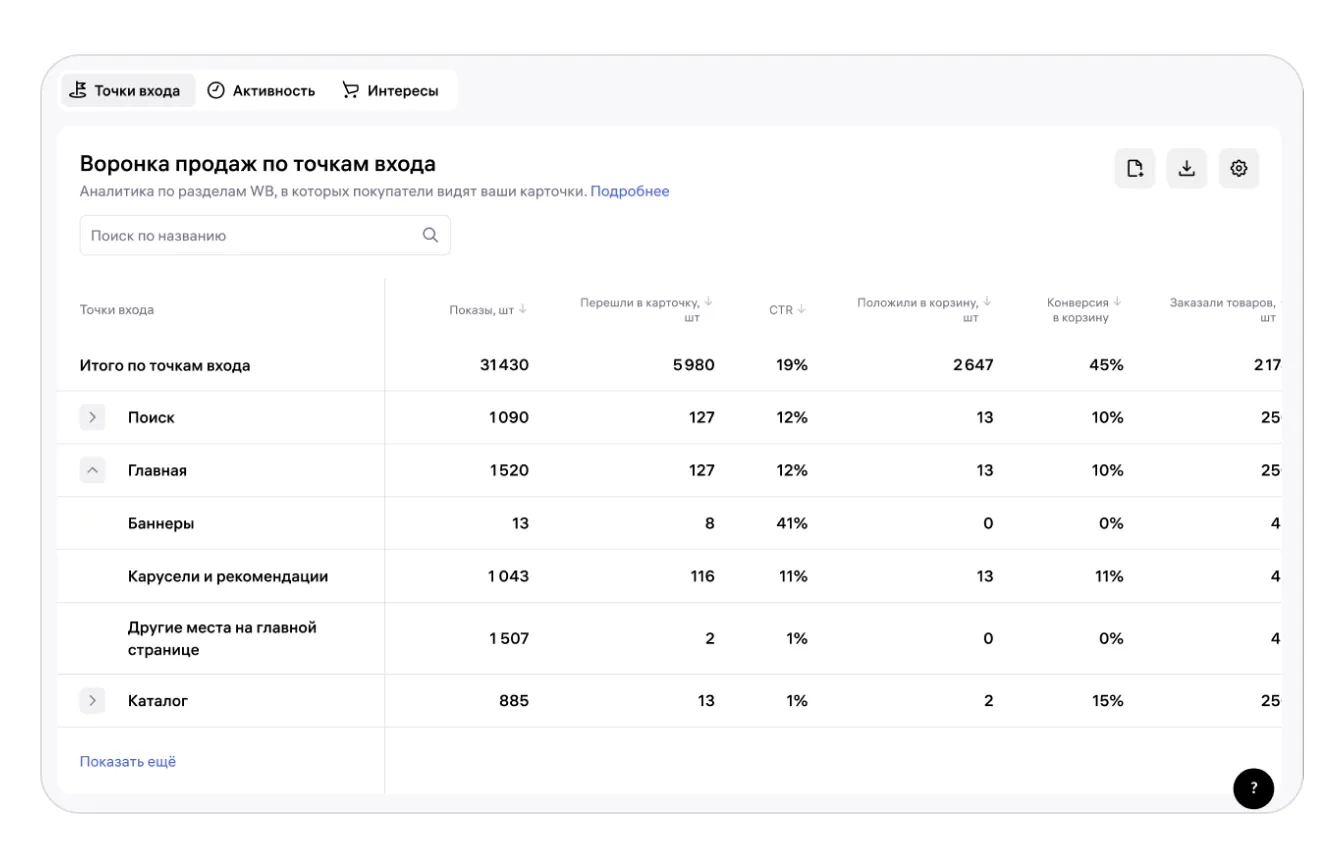Sort by Конверсия в корзину arrow
1344x868 pixels.
pos(1117,302)
